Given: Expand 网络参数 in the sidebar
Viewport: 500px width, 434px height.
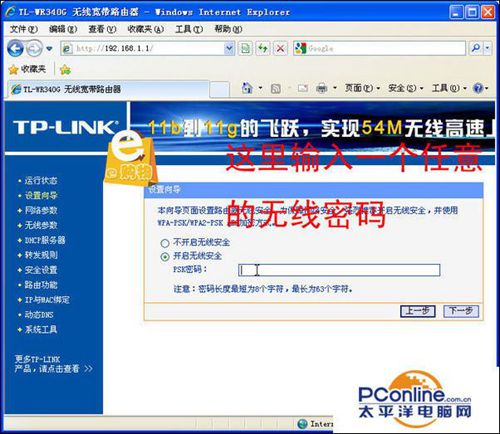Looking at the screenshot, I should click(41, 210).
